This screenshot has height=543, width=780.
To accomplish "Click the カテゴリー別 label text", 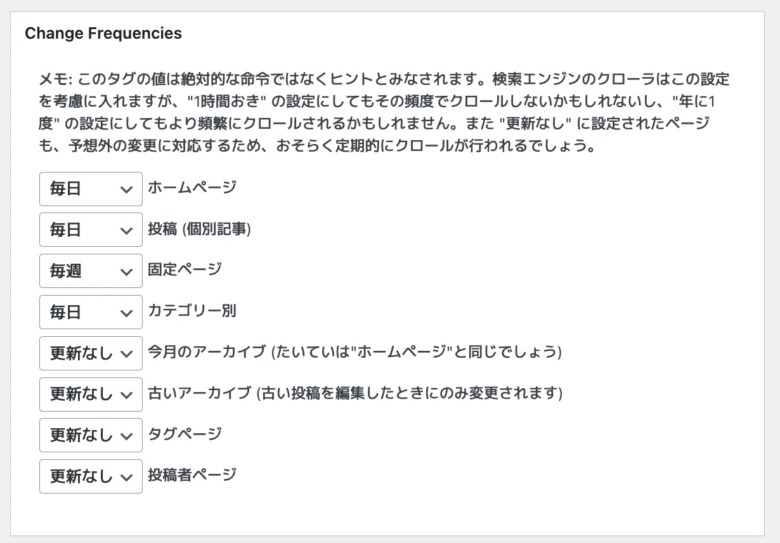I will tap(192, 311).
